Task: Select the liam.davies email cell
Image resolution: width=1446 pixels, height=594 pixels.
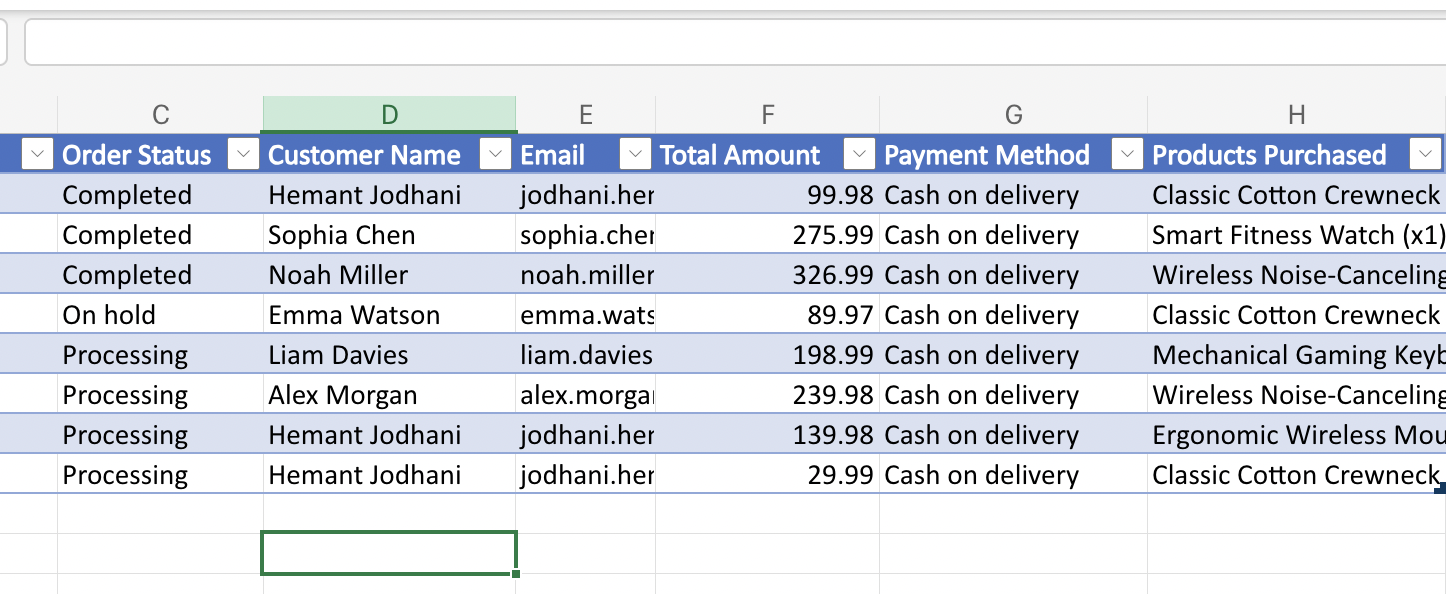Action: pos(585,355)
